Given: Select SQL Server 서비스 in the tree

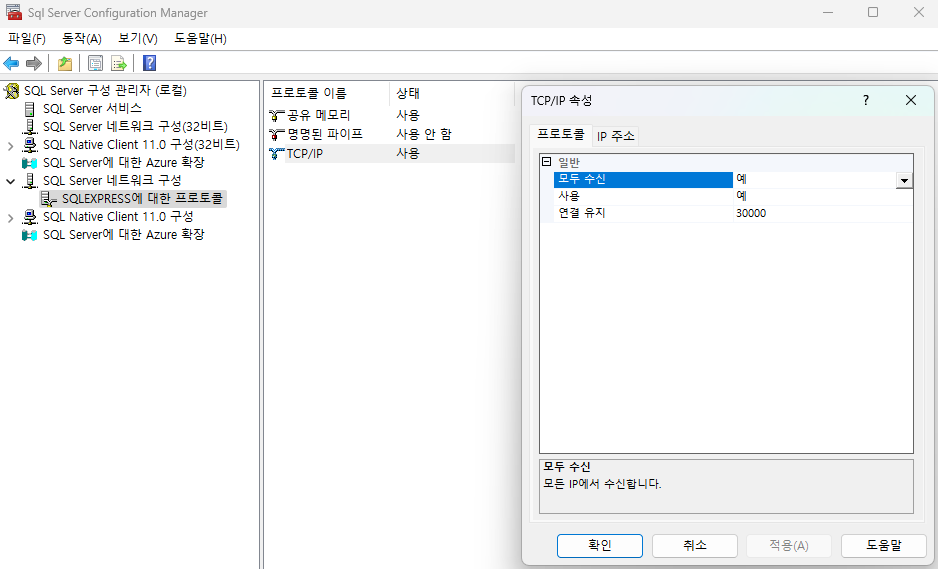Looking at the screenshot, I should coord(92,109).
